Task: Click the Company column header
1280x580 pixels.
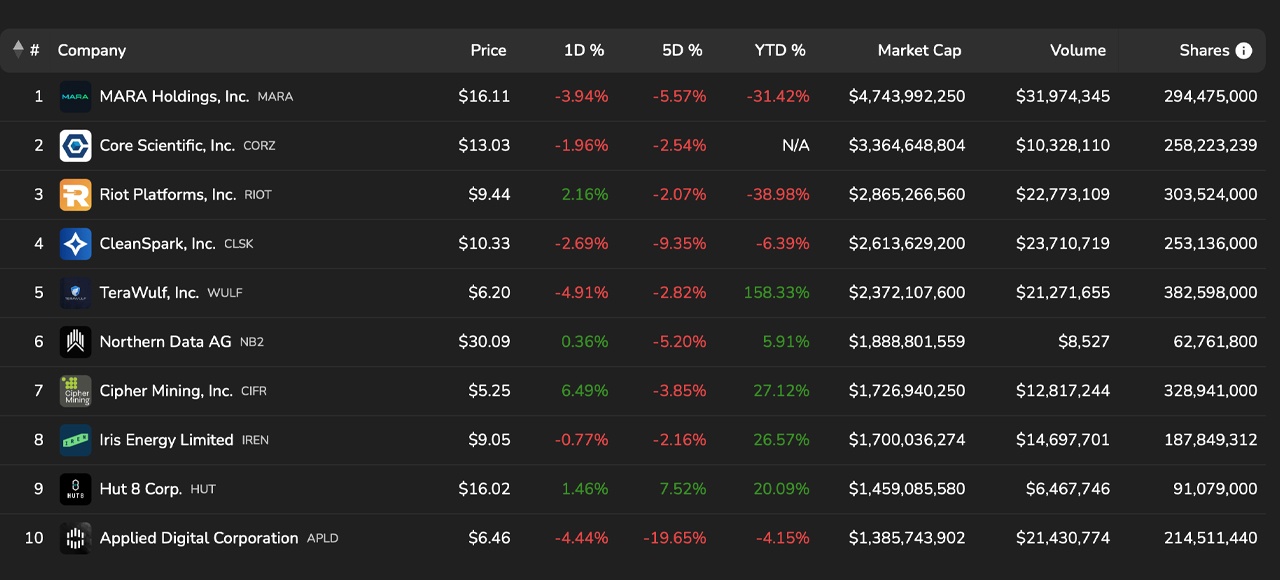Action: tap(92, 51)
